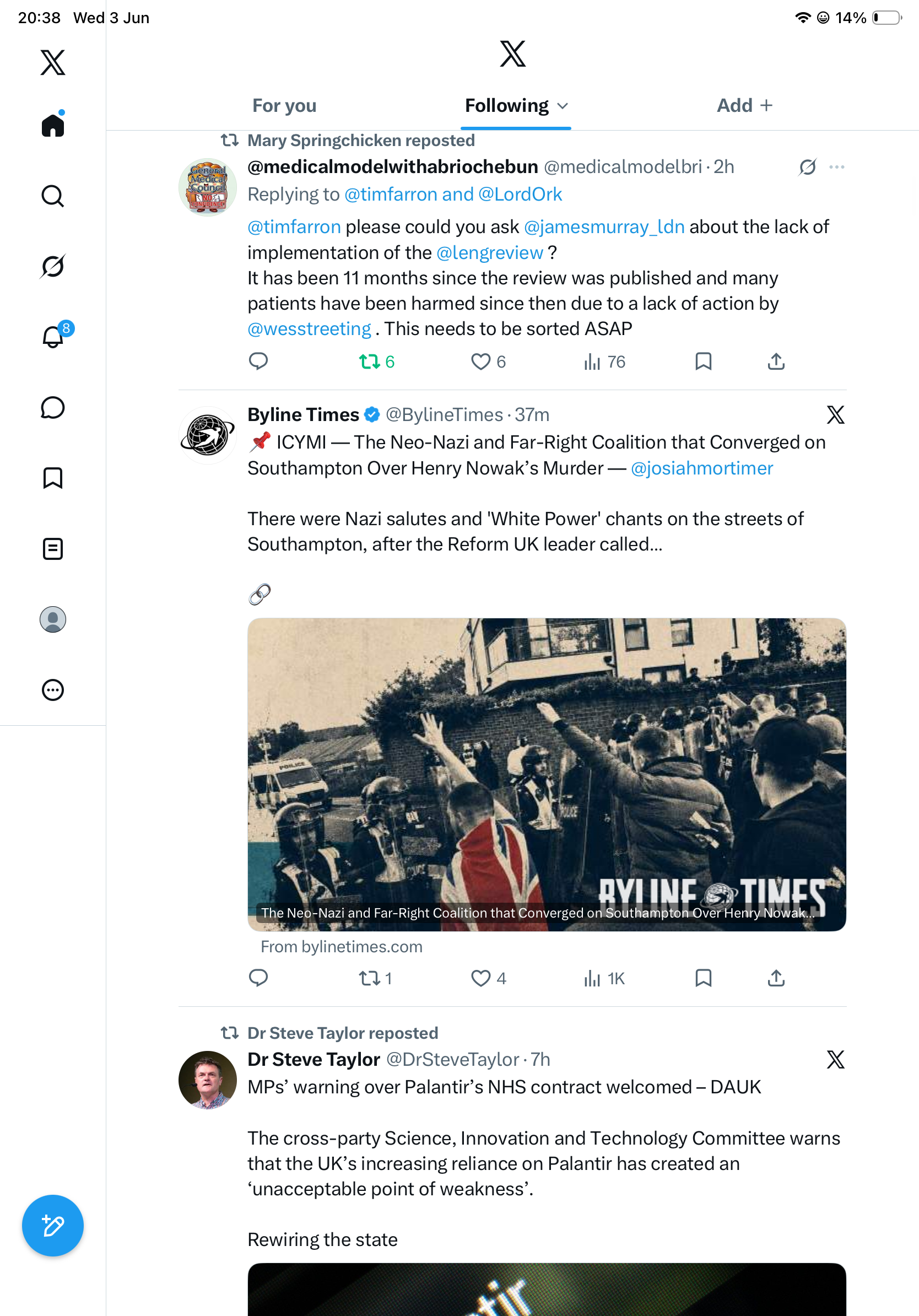Open the @josiahmortimer mention link
The width and height of the screenshot is (919, 1316).
point(702,468)
